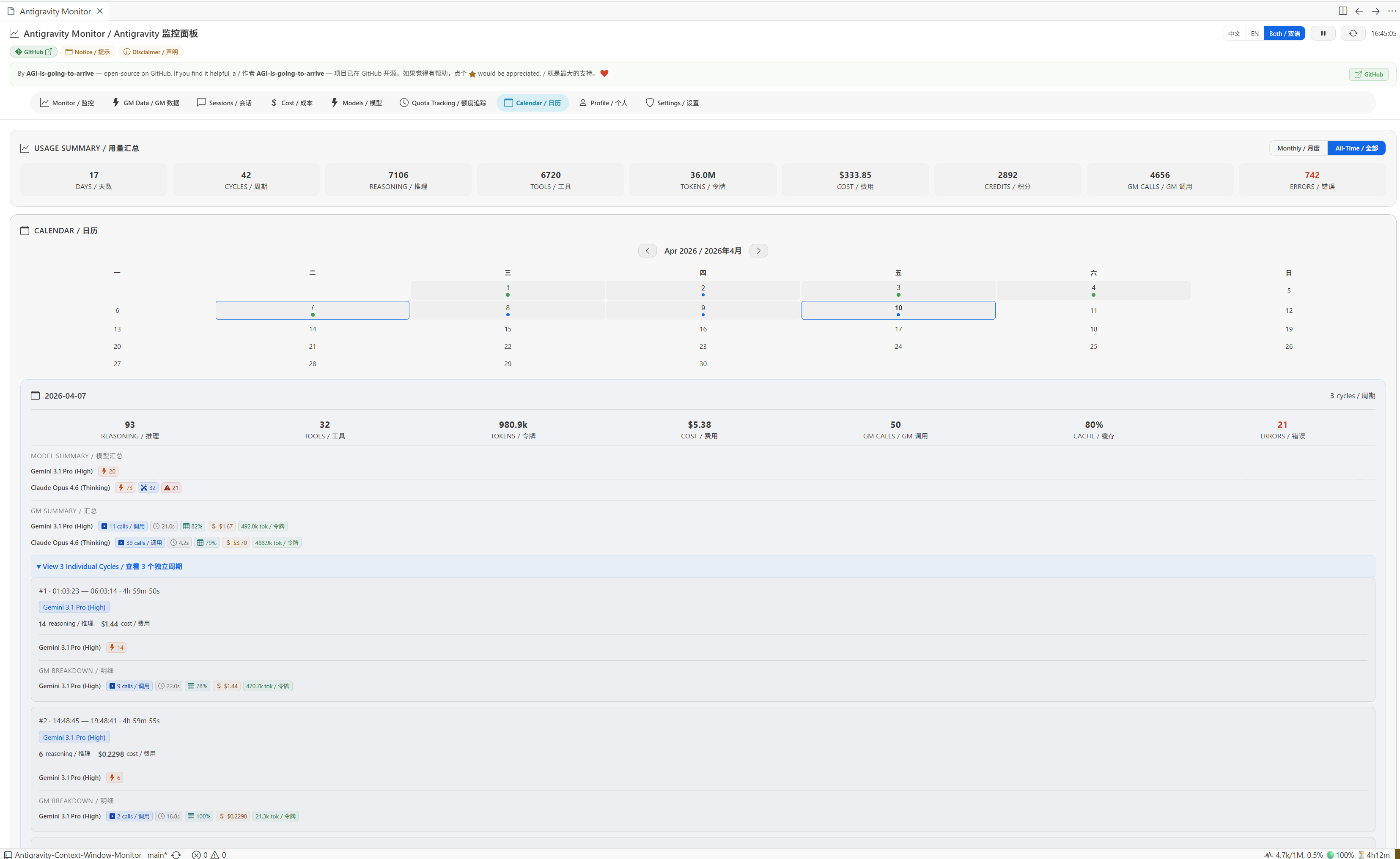This screenshot has height=859, width=1400.
Task: Click the 11 calls / 调用 badge
Action: point(123,526)
